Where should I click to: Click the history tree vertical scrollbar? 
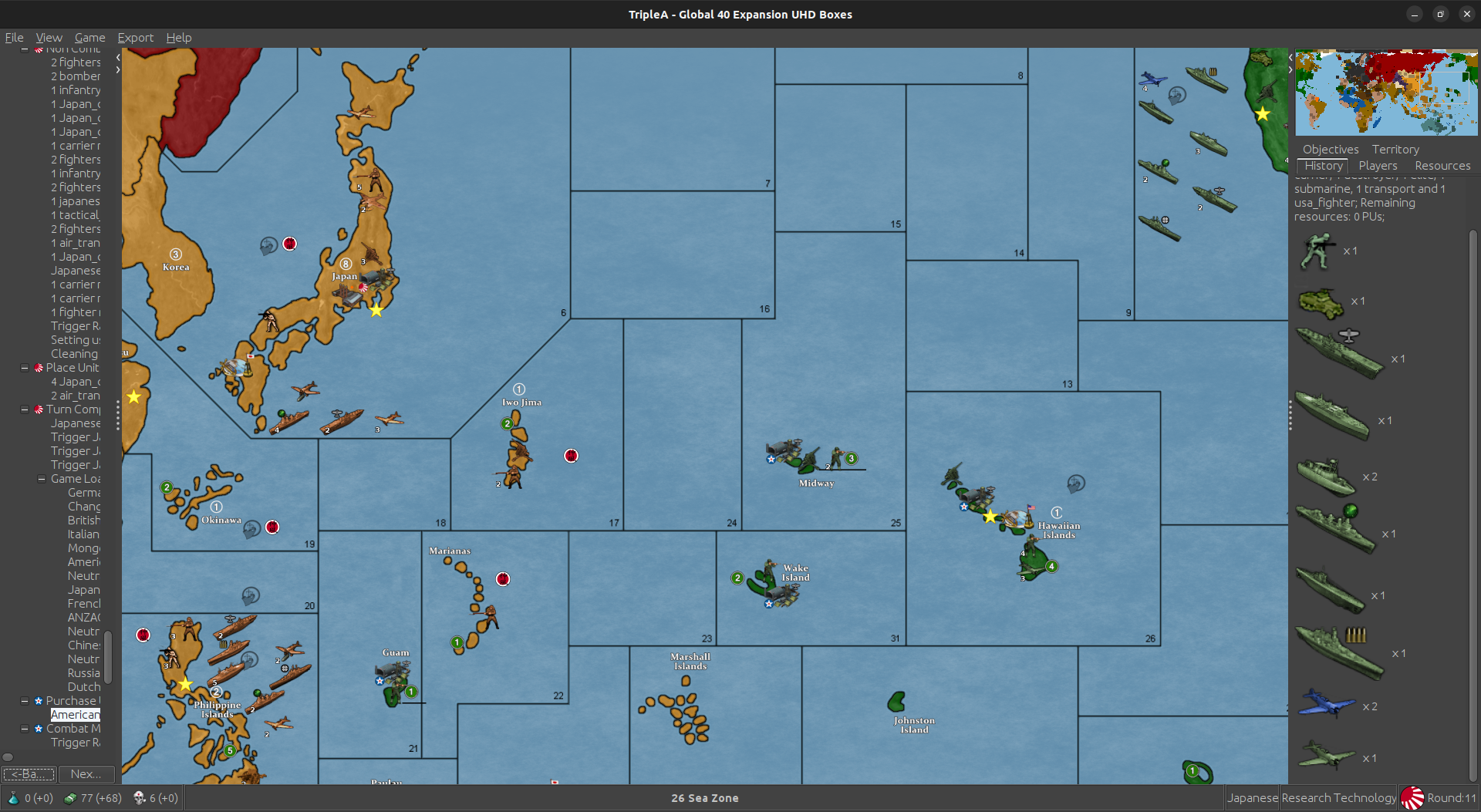tap(109, 657)
